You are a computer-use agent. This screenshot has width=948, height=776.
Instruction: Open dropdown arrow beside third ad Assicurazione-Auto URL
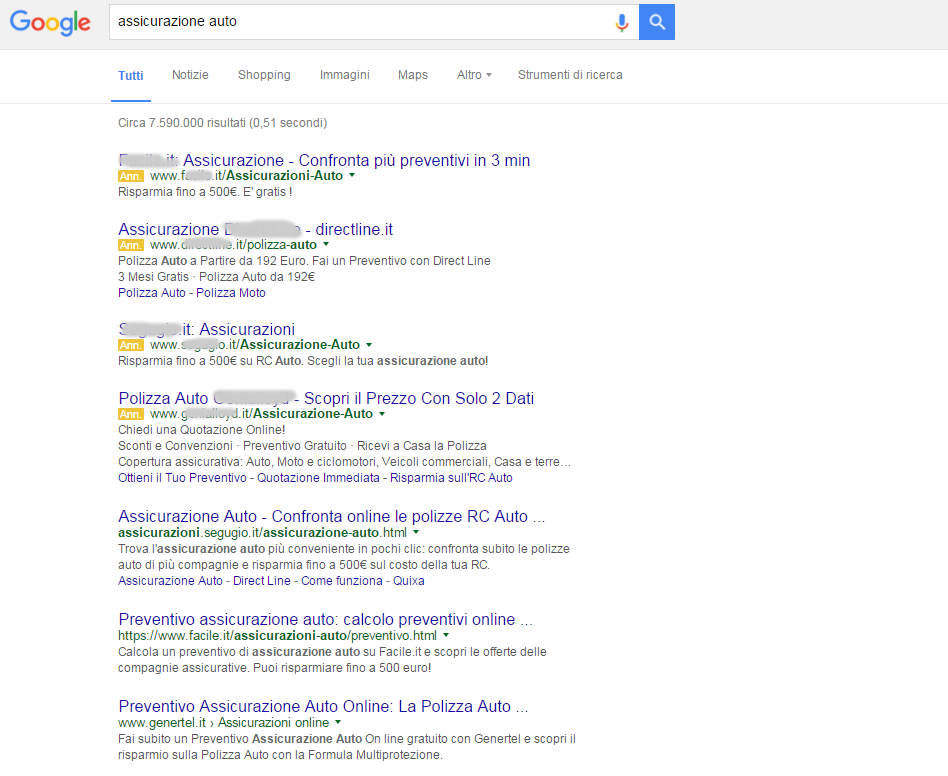pyautogui.click(x=369, y=345)
